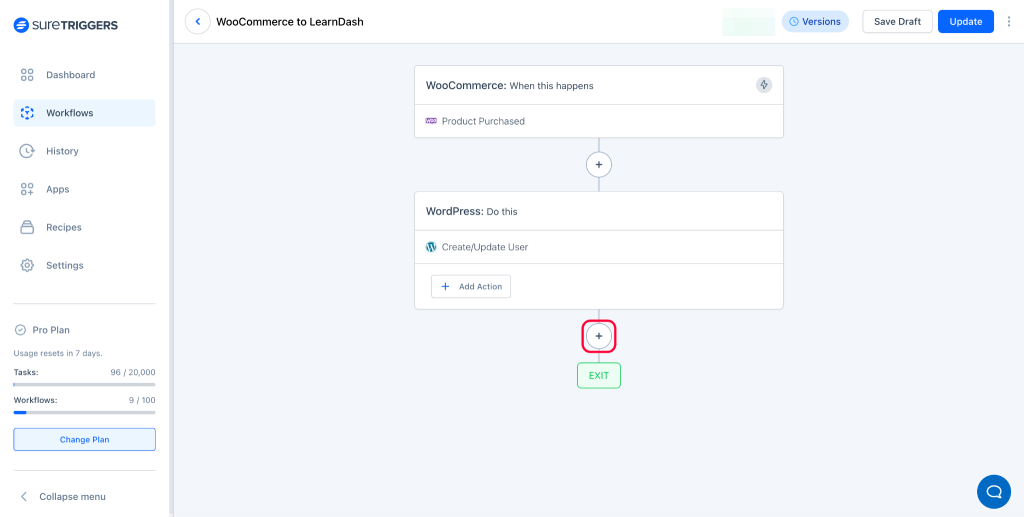Image resolution: width=1024 pixels, height=517 pixels.
Task: Click the Change Plan button
Action: tap(84, 439)
